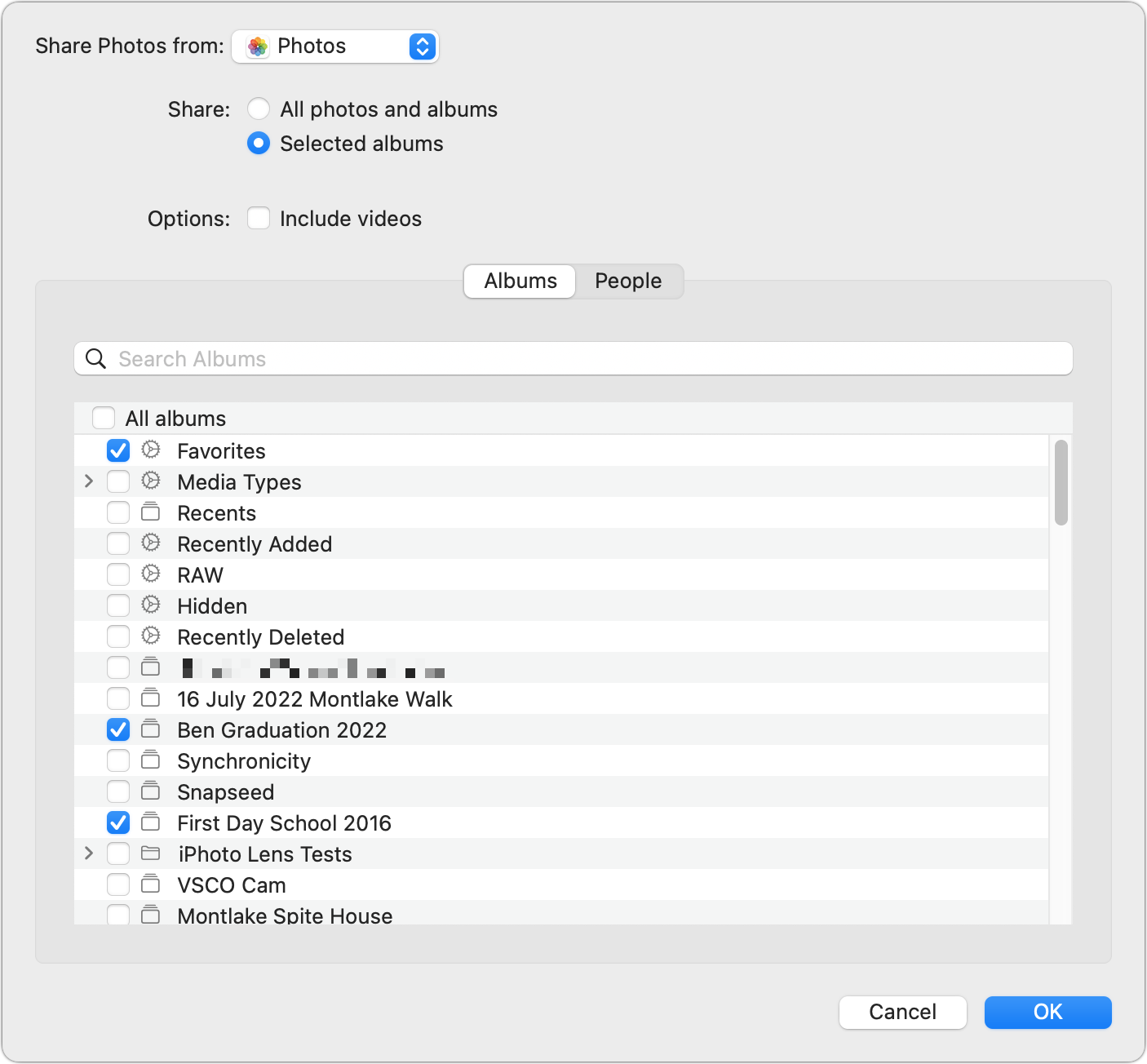Click the OK button
Image resolution: width=1147 pixels, height=1064 pixels.
(1047, 1012)
